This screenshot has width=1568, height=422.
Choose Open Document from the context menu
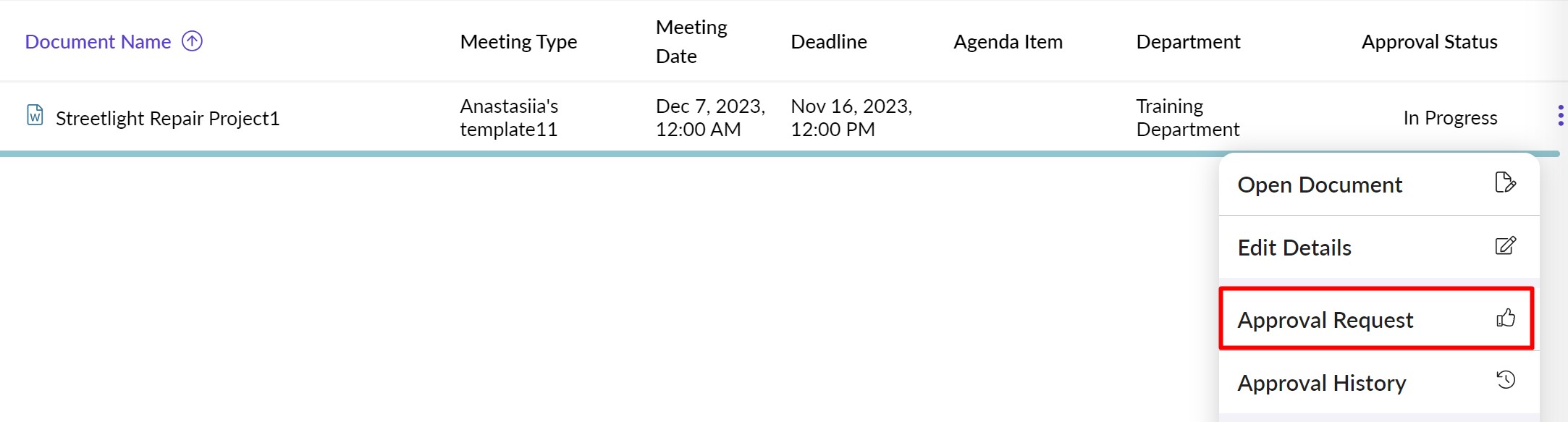1320,185
